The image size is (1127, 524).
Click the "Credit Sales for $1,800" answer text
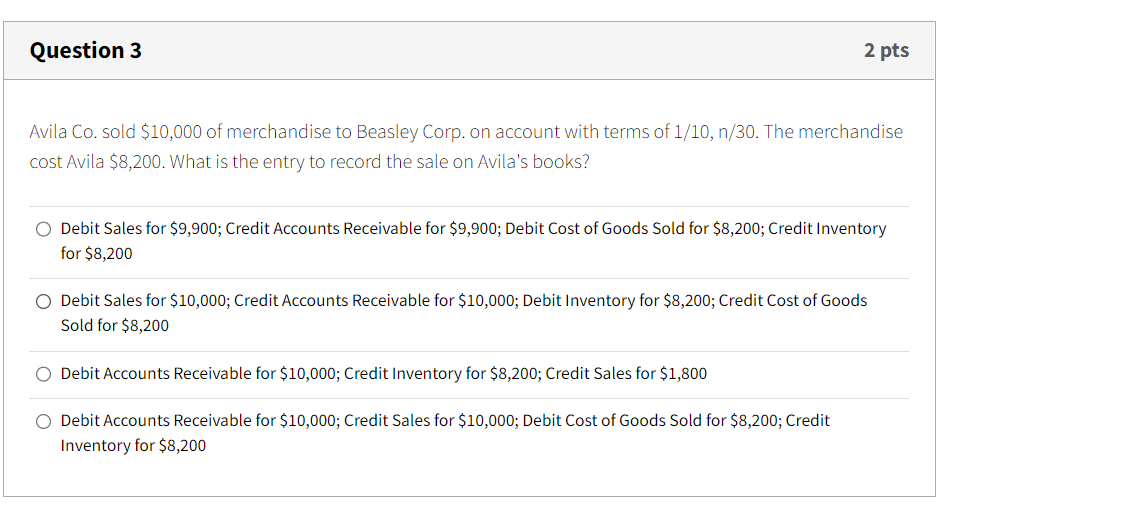point(626,374)
